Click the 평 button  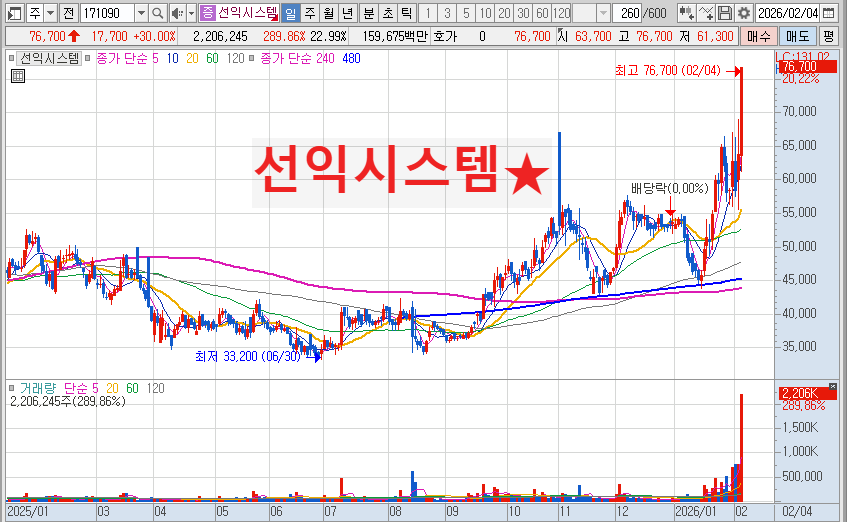pyautogui.click(x=829, y=36)
